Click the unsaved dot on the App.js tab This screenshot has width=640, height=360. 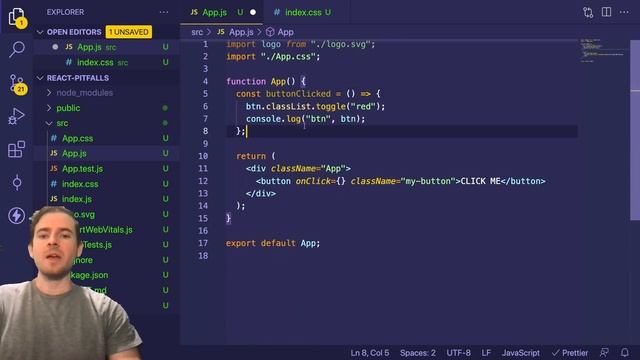click(253, 12)
